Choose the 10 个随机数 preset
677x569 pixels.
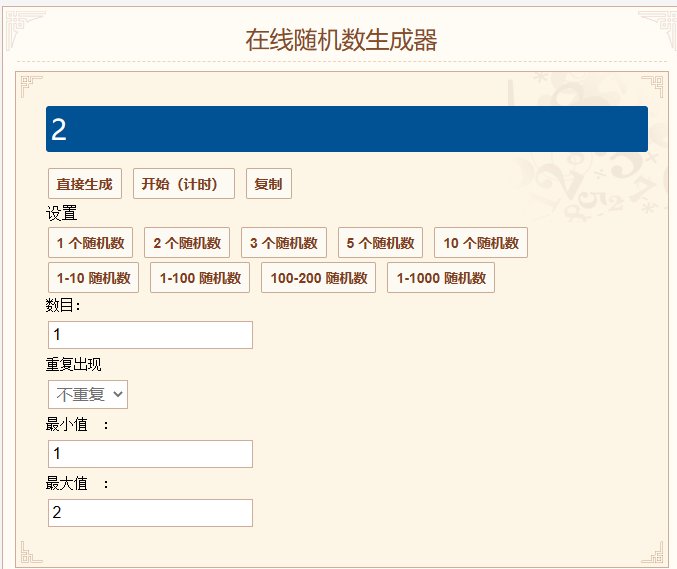tap(481, 243)
